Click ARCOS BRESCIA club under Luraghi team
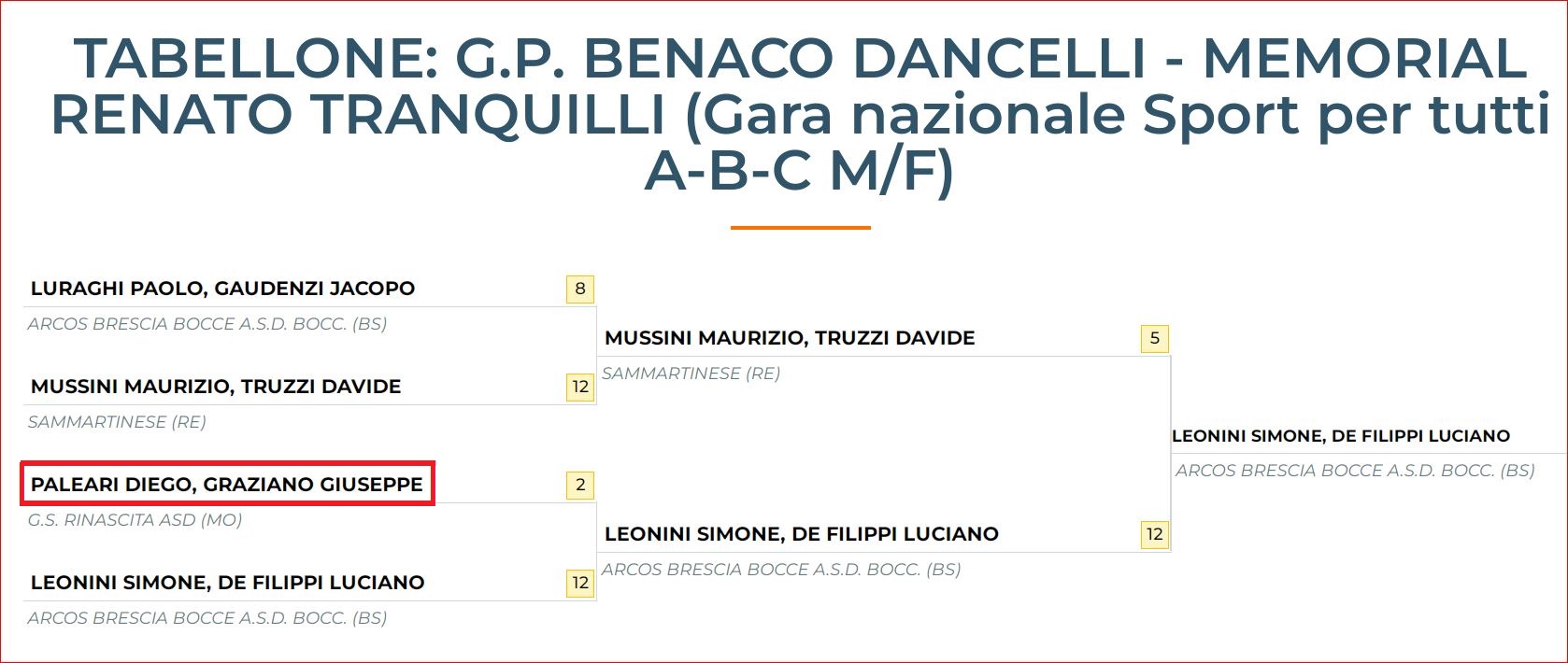The height and width of the screenshot is (663, 1568). pos(207,324)
